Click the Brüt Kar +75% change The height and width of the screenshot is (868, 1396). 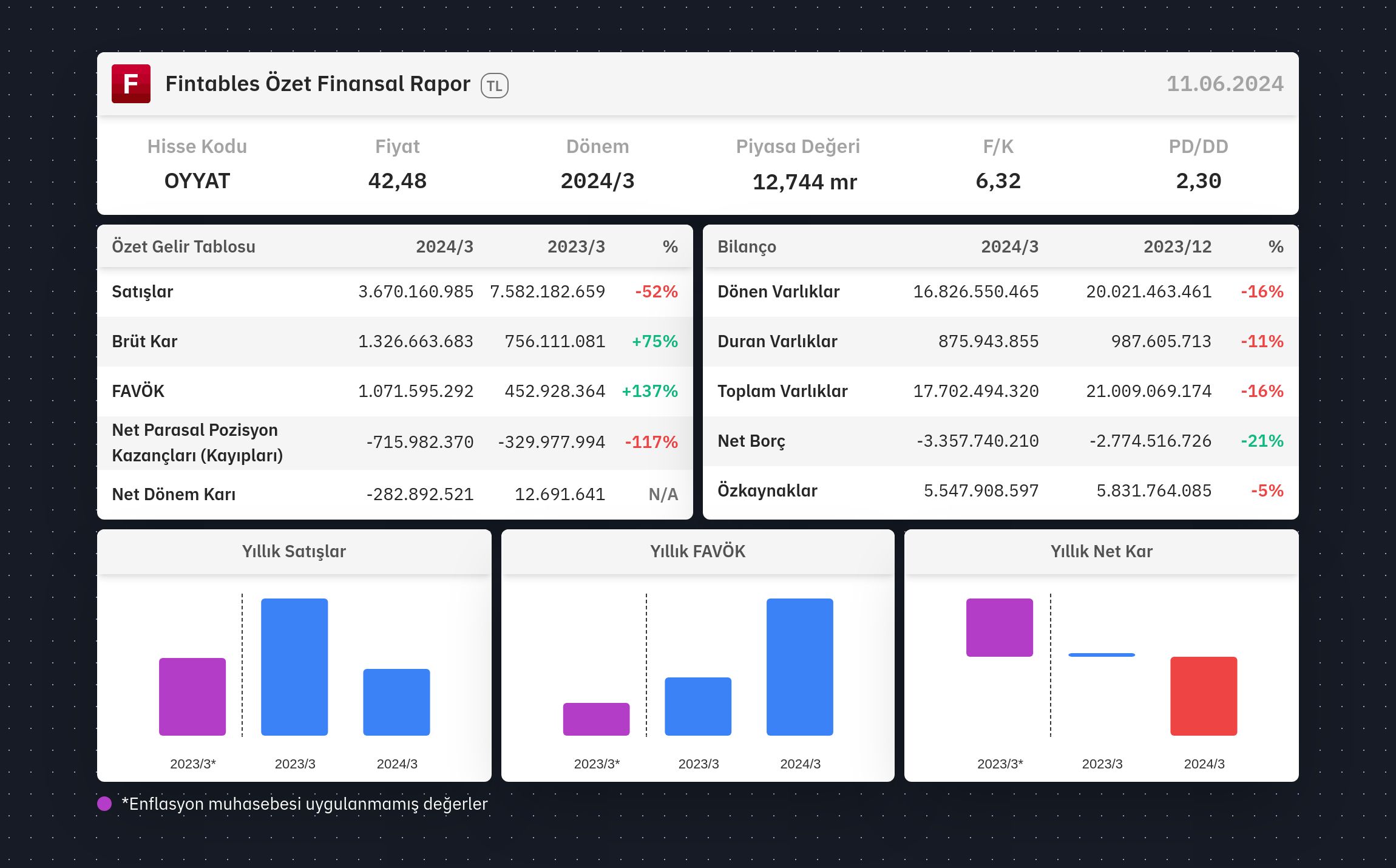pyautogui.click(x=655, y=341)
